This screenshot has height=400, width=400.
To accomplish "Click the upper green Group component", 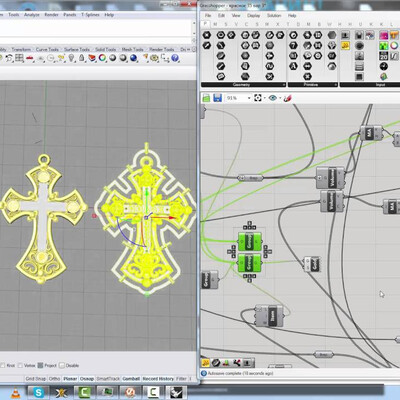I will pos(250,241).
